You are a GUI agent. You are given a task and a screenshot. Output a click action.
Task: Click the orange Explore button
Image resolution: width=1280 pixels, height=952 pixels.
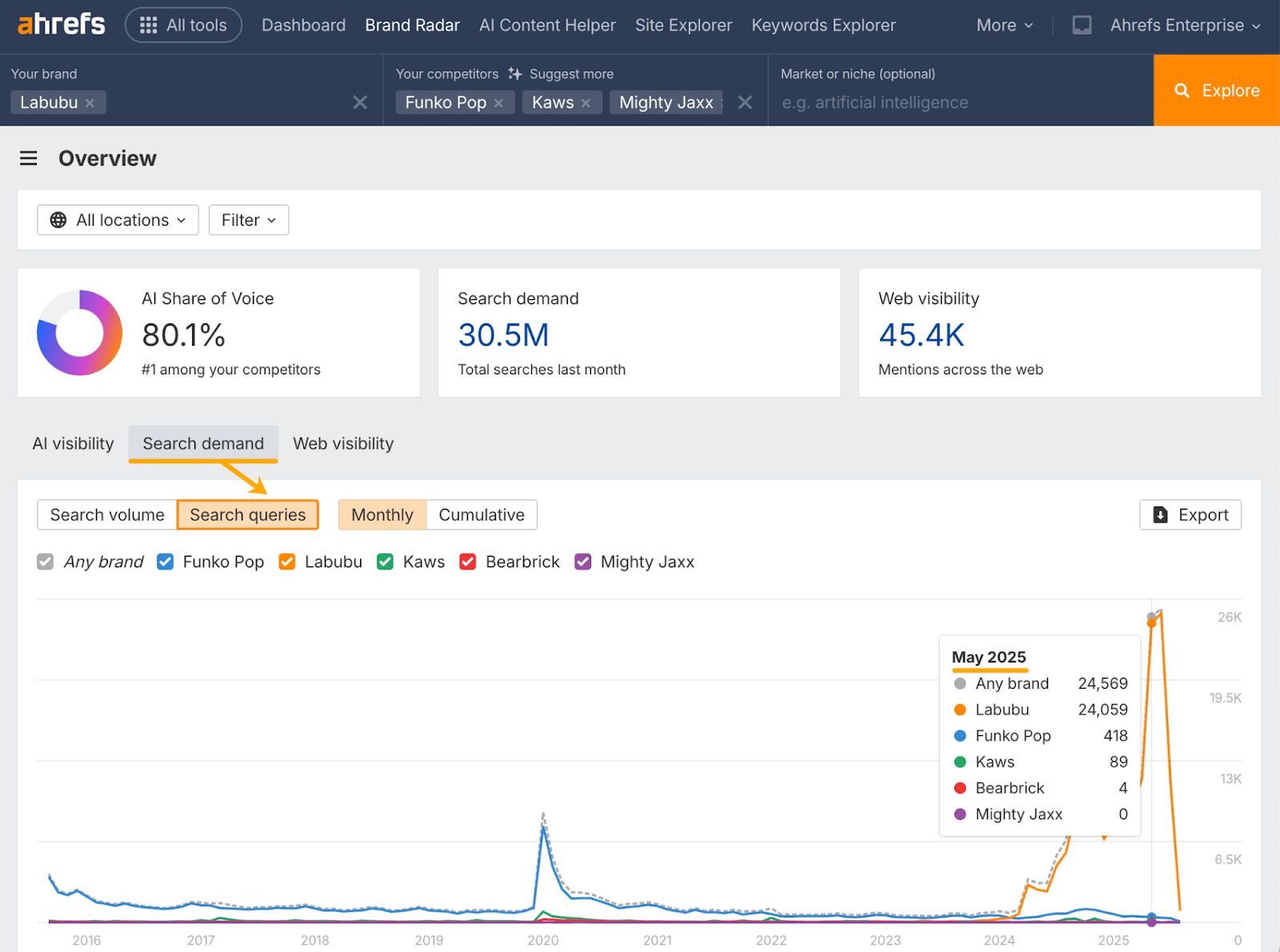click(x=1216, y=90)
